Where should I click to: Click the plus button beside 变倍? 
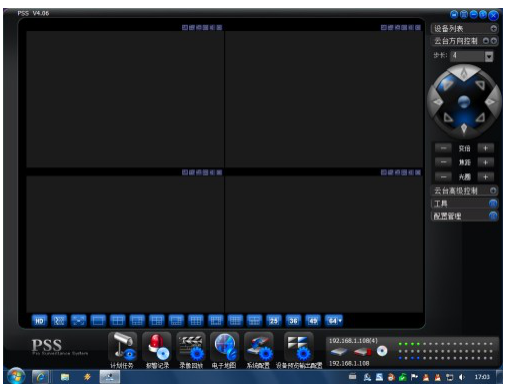click(485, 148)
